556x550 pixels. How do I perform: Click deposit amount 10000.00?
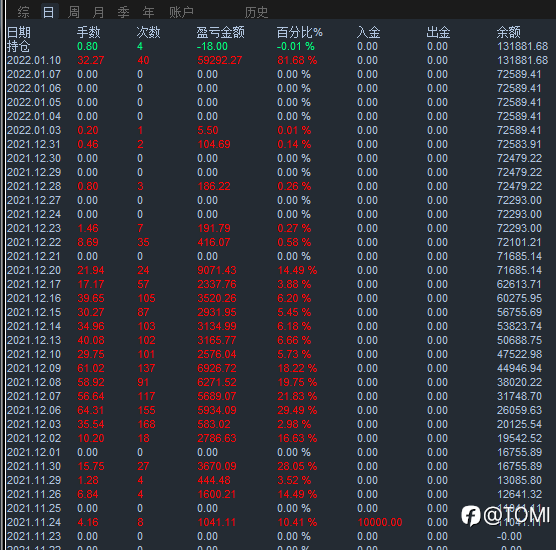tap(380, 523)
